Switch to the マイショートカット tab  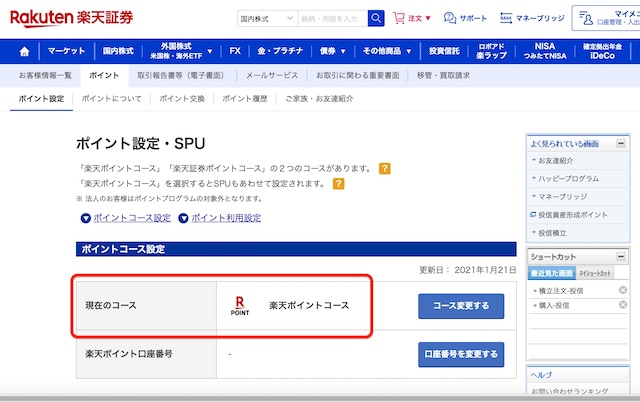593,272
